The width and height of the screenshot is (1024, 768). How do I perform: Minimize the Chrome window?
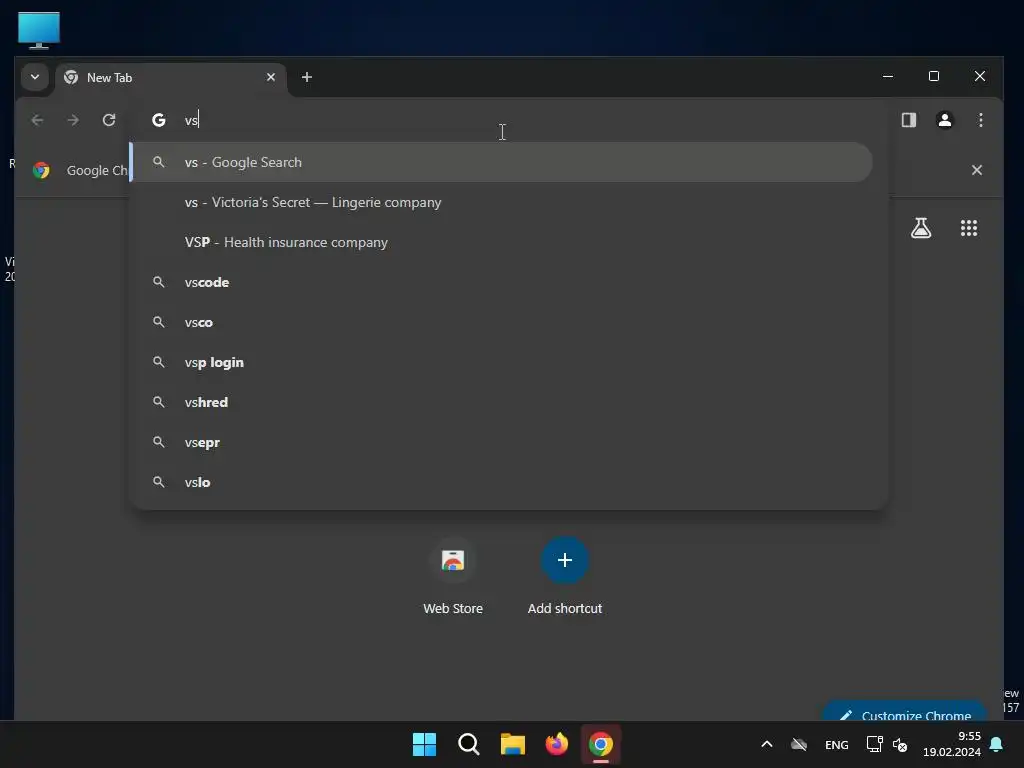point(888,76)
